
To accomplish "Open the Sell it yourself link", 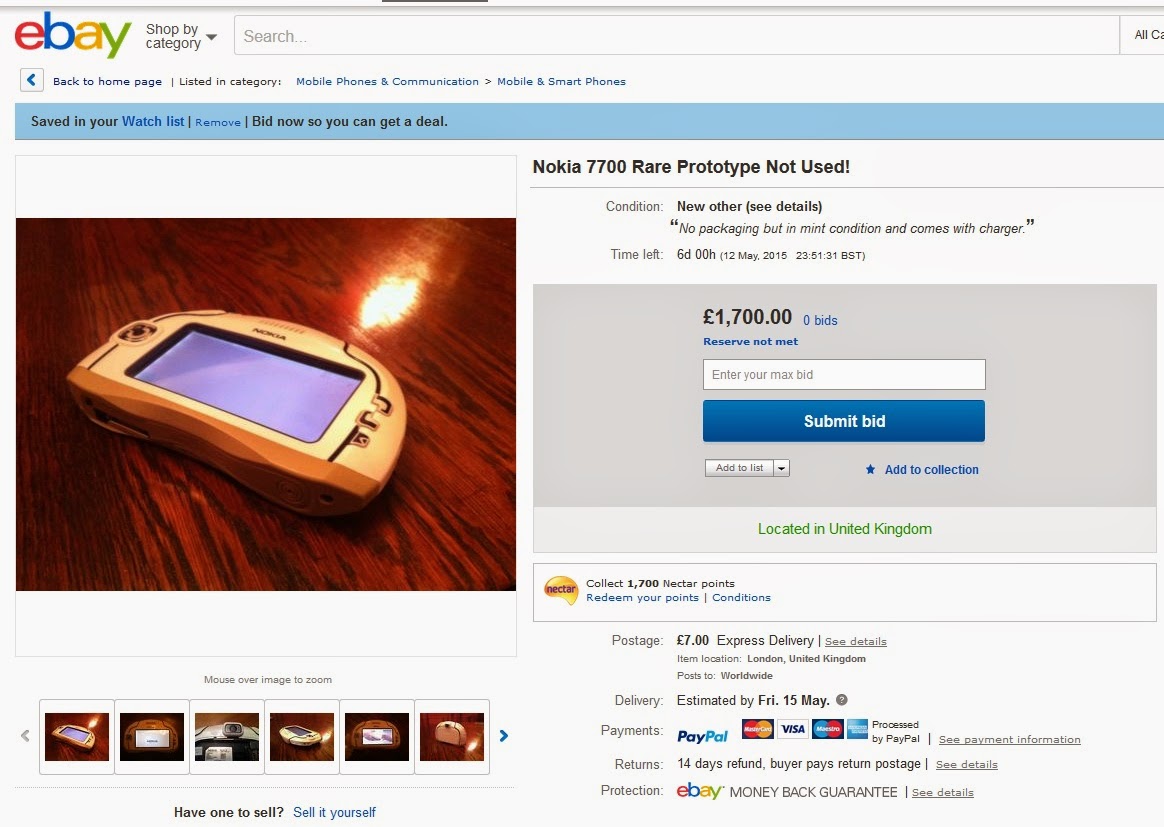I will pyautogui.click(x=334, y=812).
